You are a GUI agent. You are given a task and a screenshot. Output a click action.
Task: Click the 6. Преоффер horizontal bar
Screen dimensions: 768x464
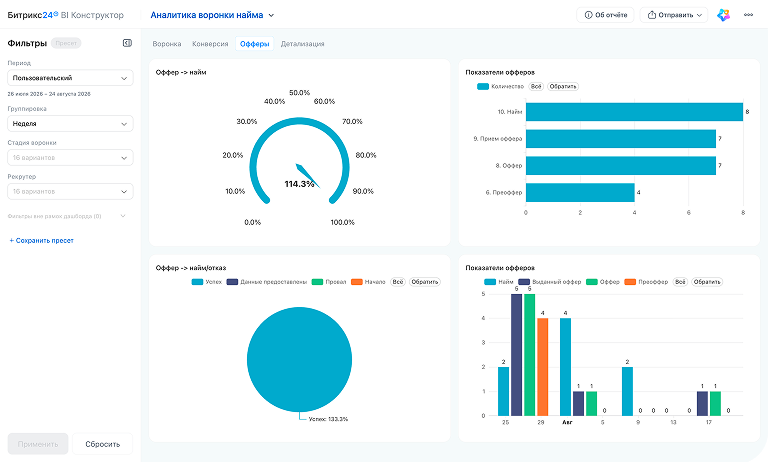tap(580, 193)
